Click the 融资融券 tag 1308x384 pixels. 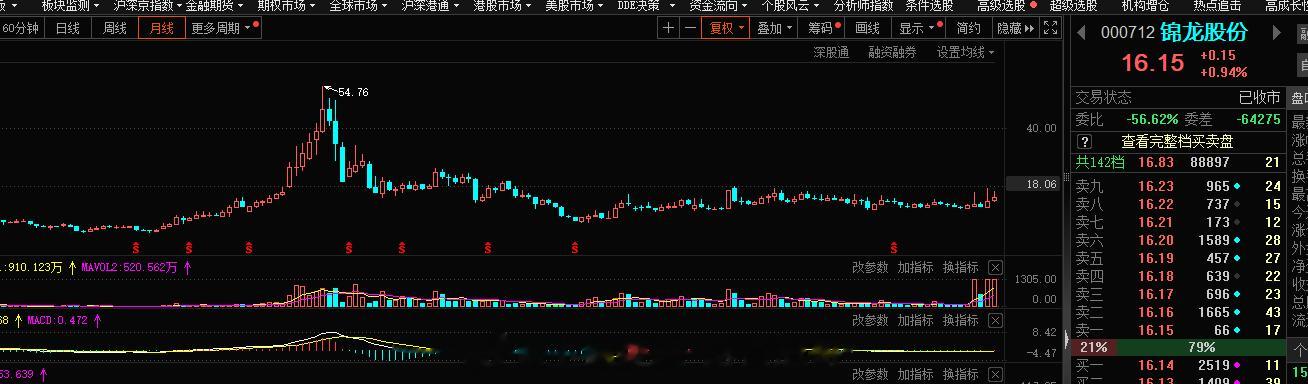(892, 53)
